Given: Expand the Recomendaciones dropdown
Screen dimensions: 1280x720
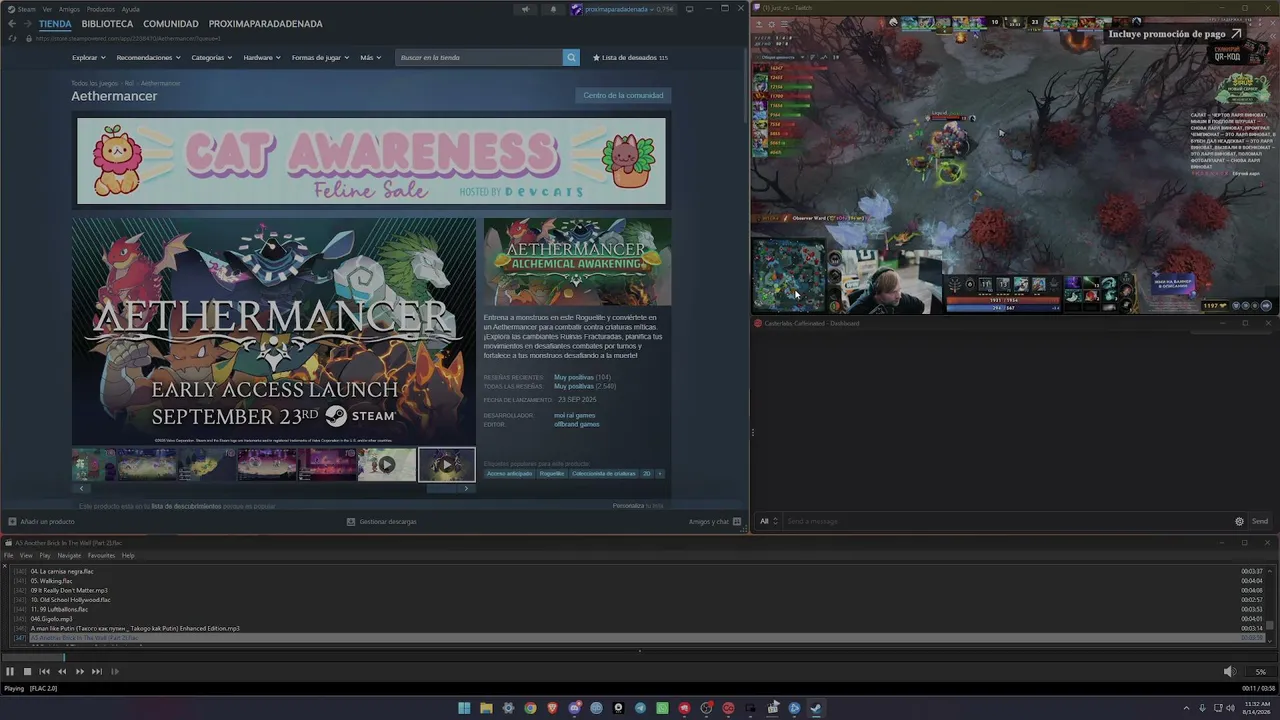Looking at the screenshot, I should coord(148,58).
